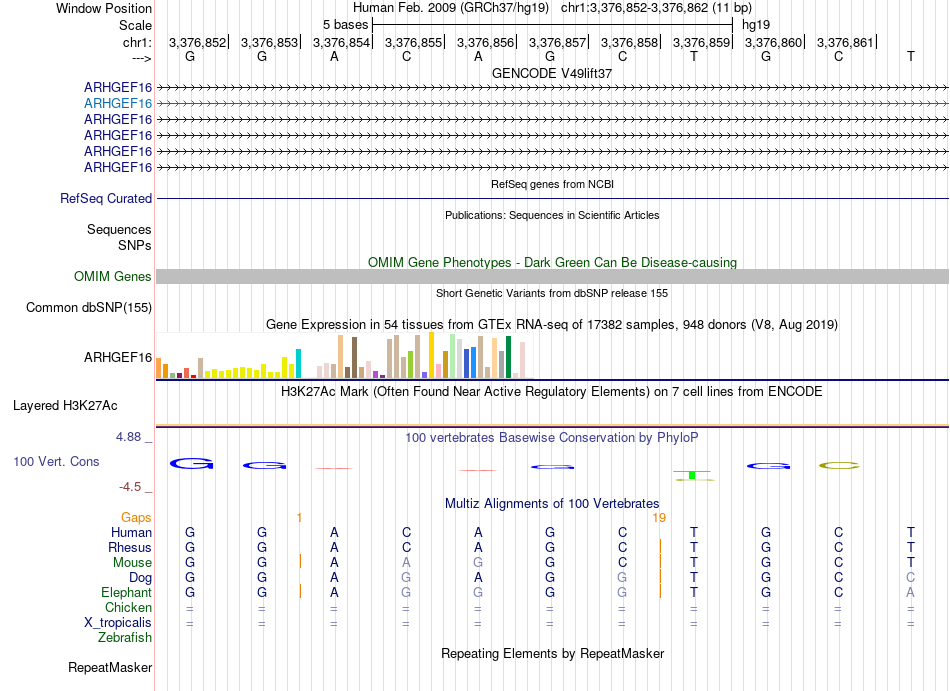This screenshot has height=691, width=950.
Task: Click the chr1:3,376,852-3,376,862 (11 bp) position text
Action: tap(656, 8)
